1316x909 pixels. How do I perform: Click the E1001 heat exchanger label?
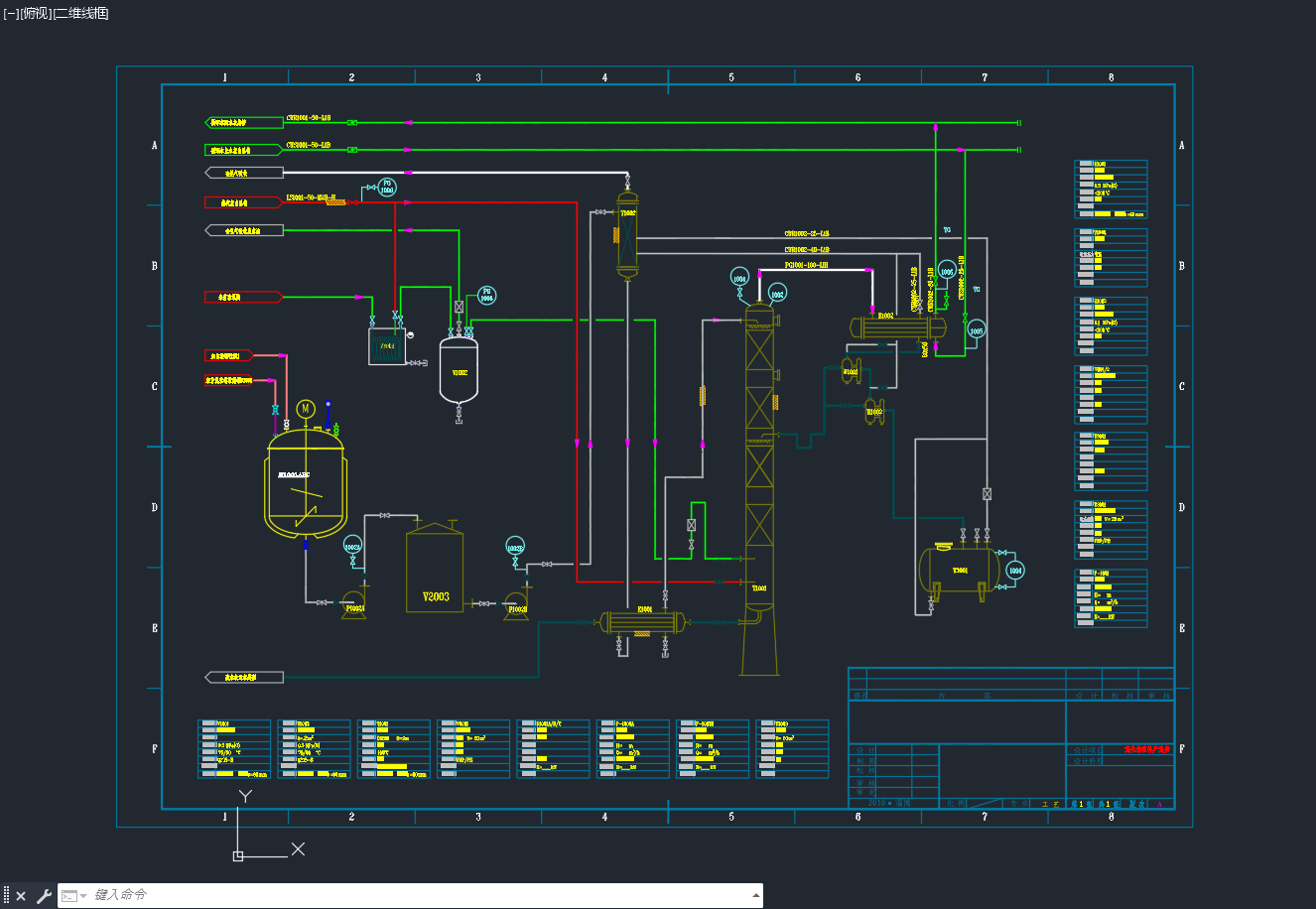tap(645, 609)
